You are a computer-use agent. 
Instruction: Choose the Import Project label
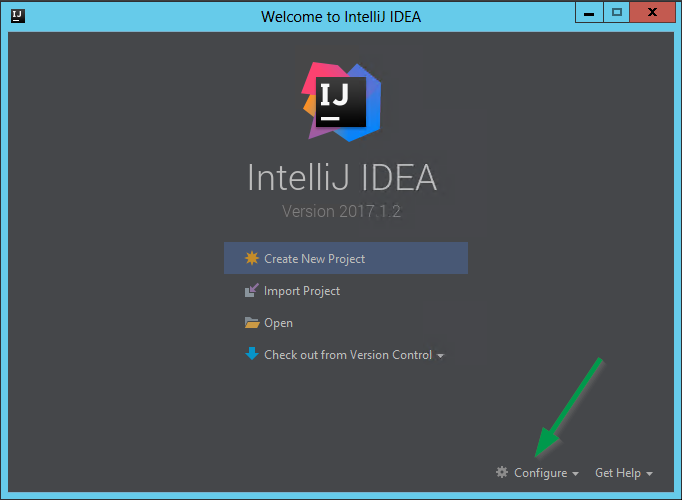(x=302, y=291)
